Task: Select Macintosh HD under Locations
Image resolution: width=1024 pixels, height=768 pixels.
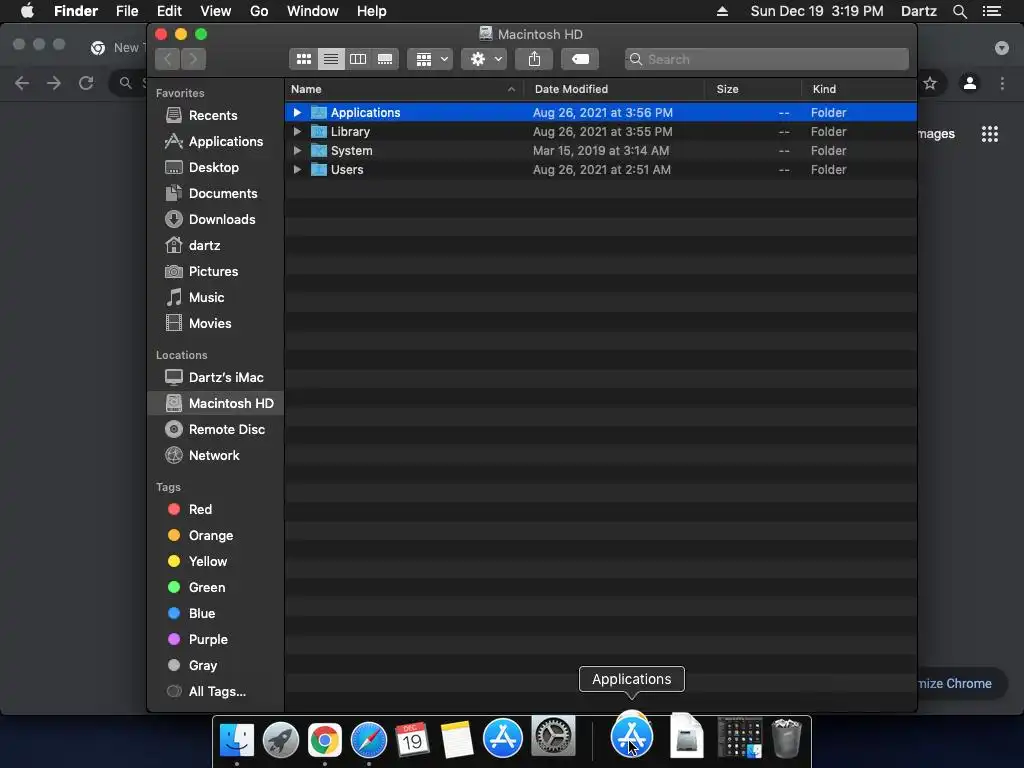Action: (216, 404)
